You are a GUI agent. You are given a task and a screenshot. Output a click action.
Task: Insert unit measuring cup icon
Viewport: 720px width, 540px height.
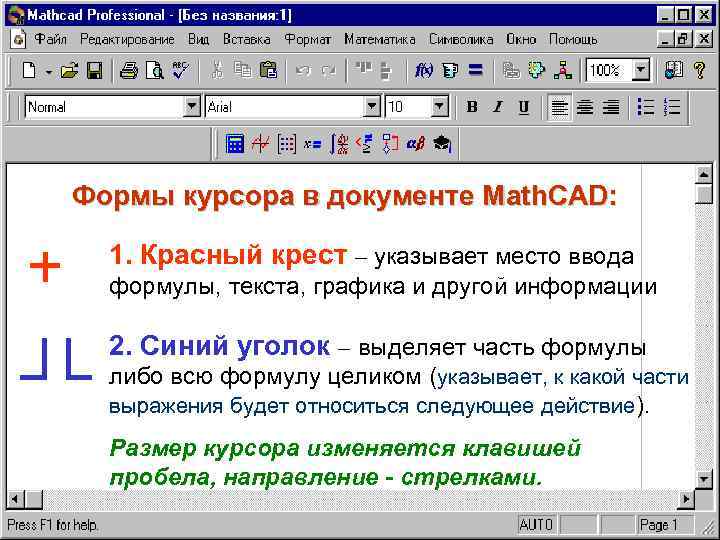[x=450, y=71]
